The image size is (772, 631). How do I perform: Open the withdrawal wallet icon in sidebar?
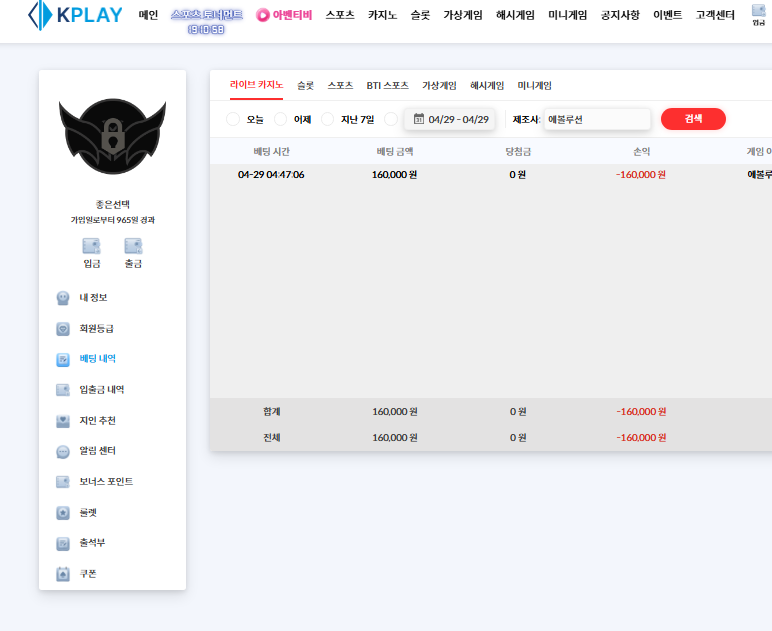click(x=133, y=246)
